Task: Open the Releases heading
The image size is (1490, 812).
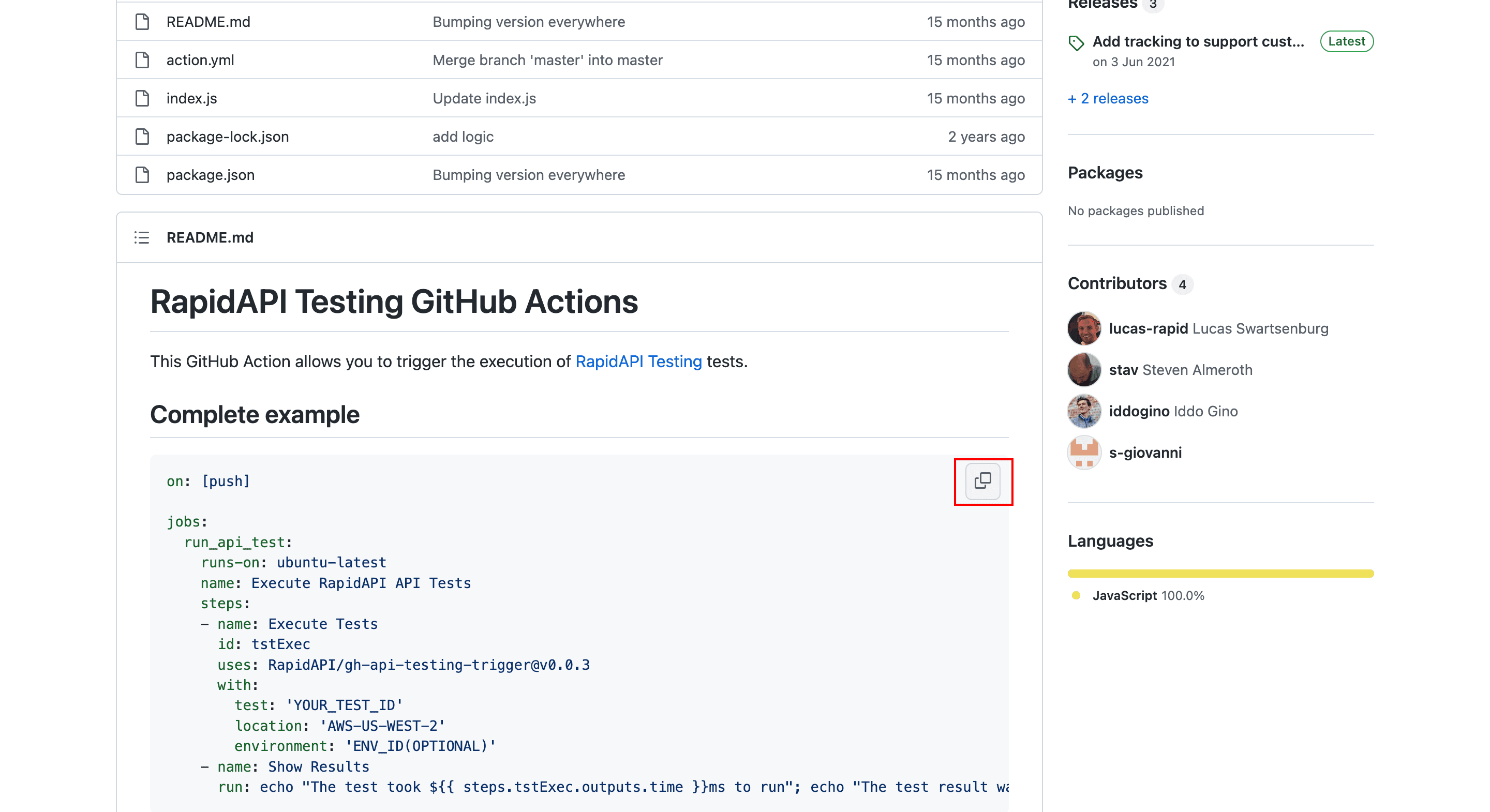Action: point(1102,5)
